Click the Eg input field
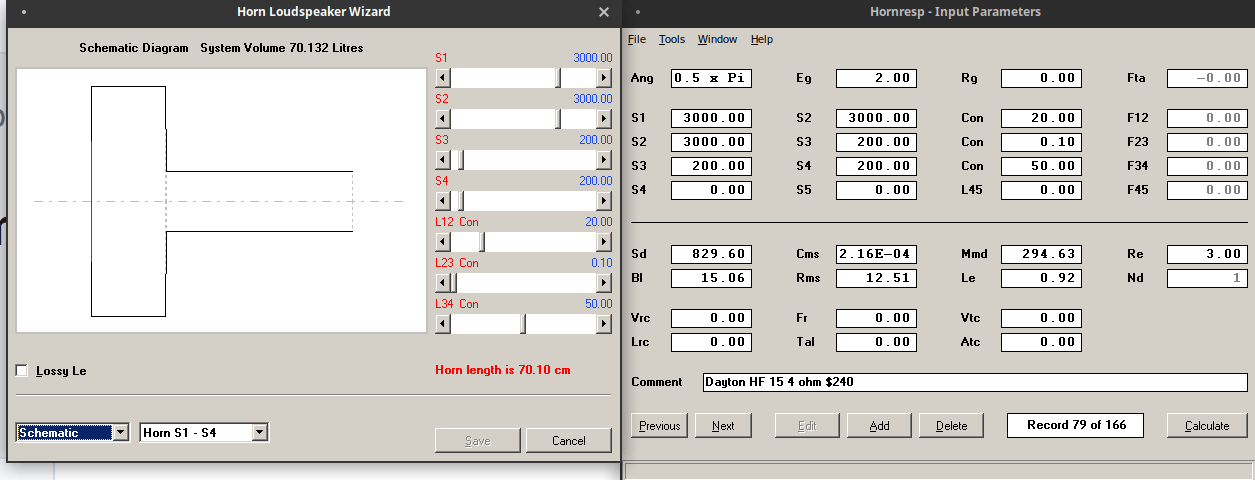Image resolution: width=1255 pixels, height=480 pixels. coord(876,78)
